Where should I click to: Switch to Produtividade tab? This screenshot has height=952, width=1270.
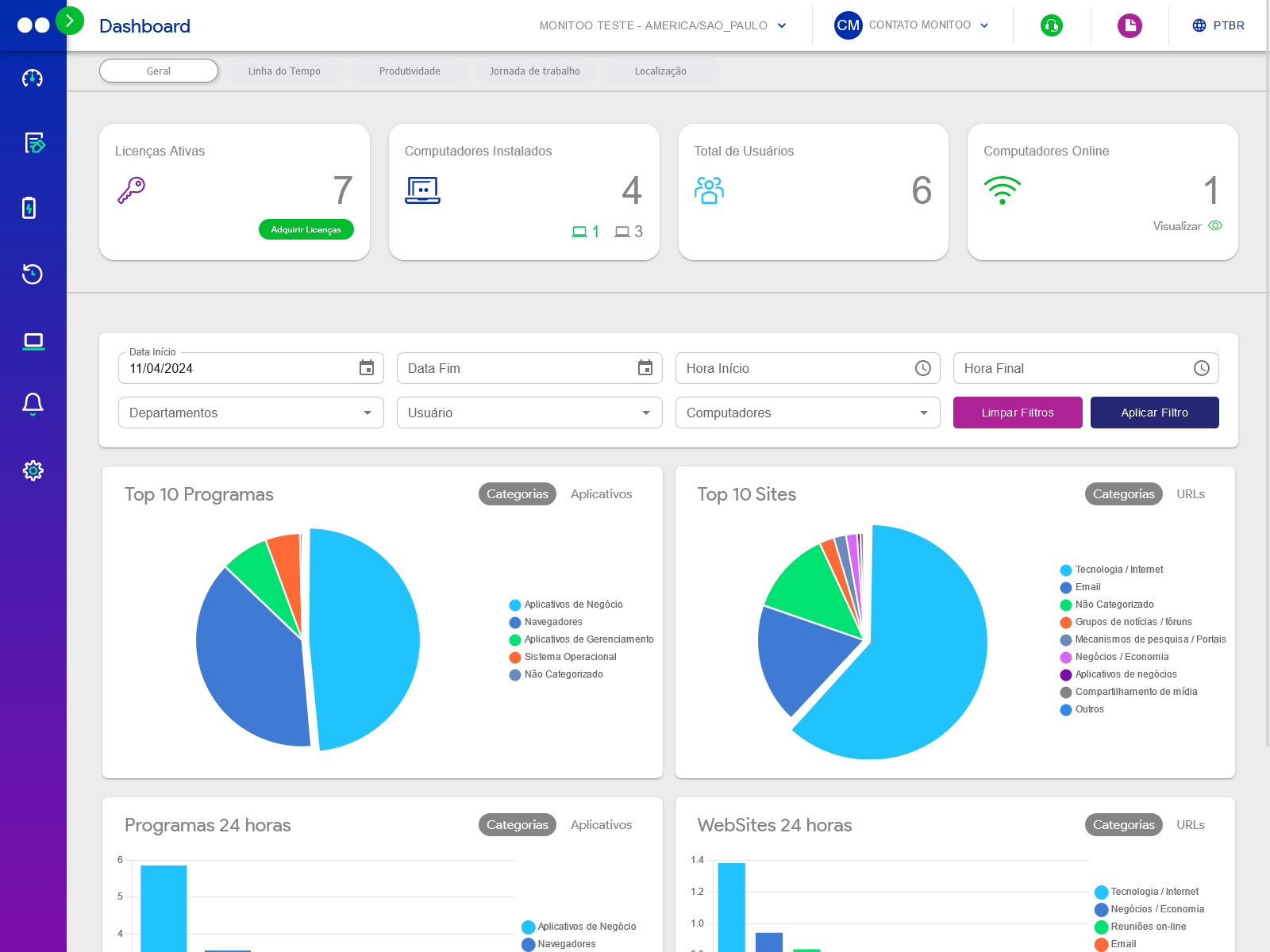tap(410, 71)
